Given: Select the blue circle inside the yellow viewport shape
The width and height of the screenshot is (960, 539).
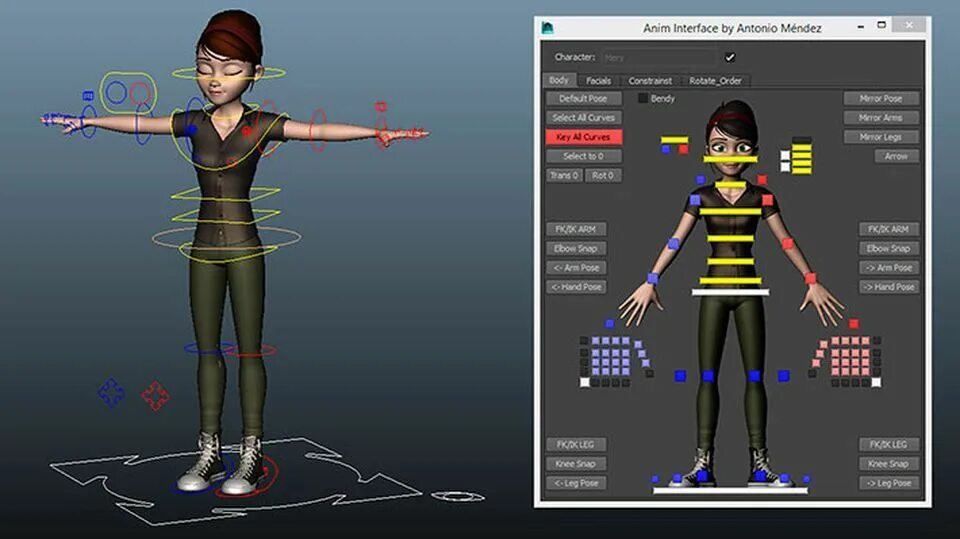Looking at the screenshot, I should pyautogui.click(x=116, y=93).
